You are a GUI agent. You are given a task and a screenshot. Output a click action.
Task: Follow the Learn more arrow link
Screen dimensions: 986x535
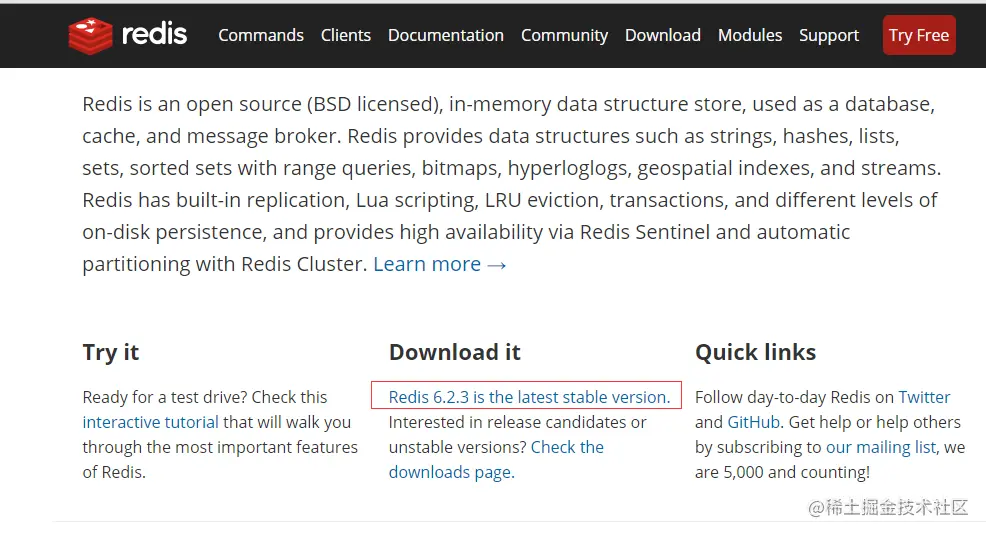(x=440, y=264)
